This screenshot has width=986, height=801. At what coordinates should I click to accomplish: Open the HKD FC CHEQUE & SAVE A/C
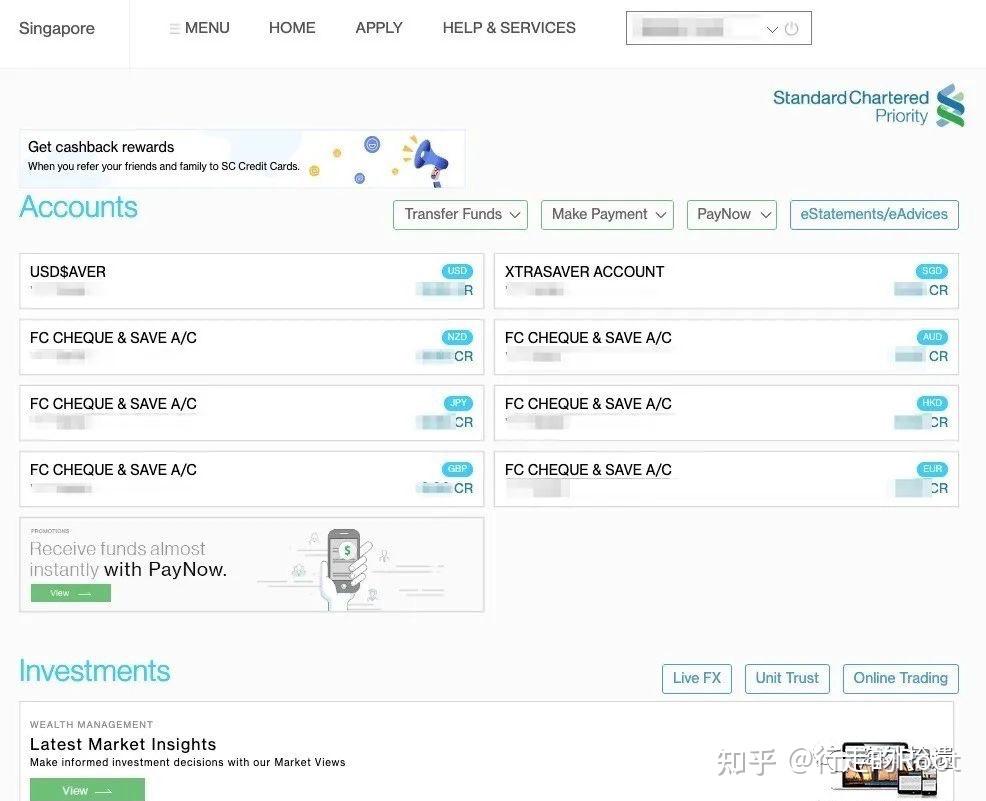tap(726, 413)
